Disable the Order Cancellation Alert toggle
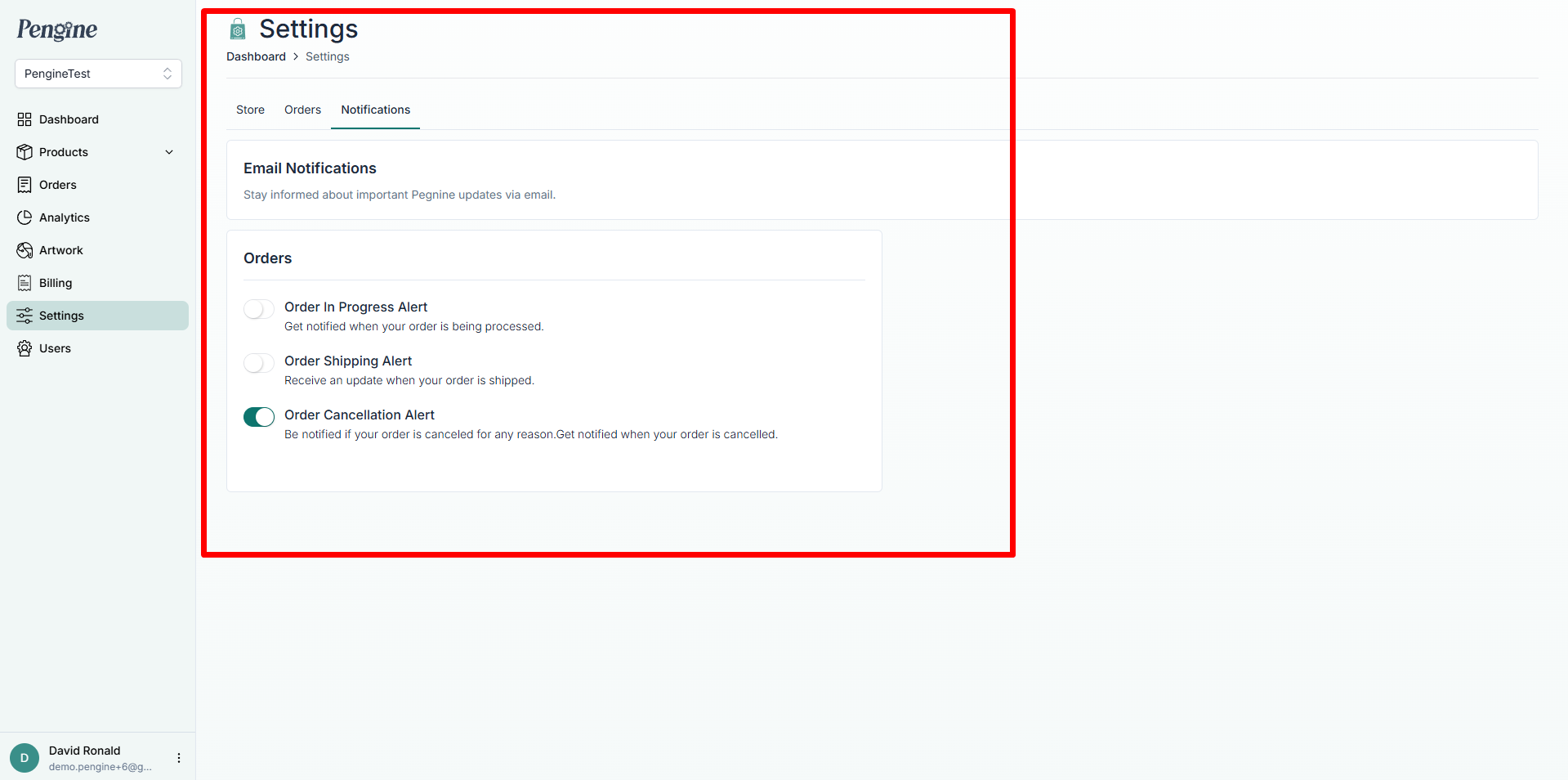This screenshot has width=1568, height=780. point(259,417)
